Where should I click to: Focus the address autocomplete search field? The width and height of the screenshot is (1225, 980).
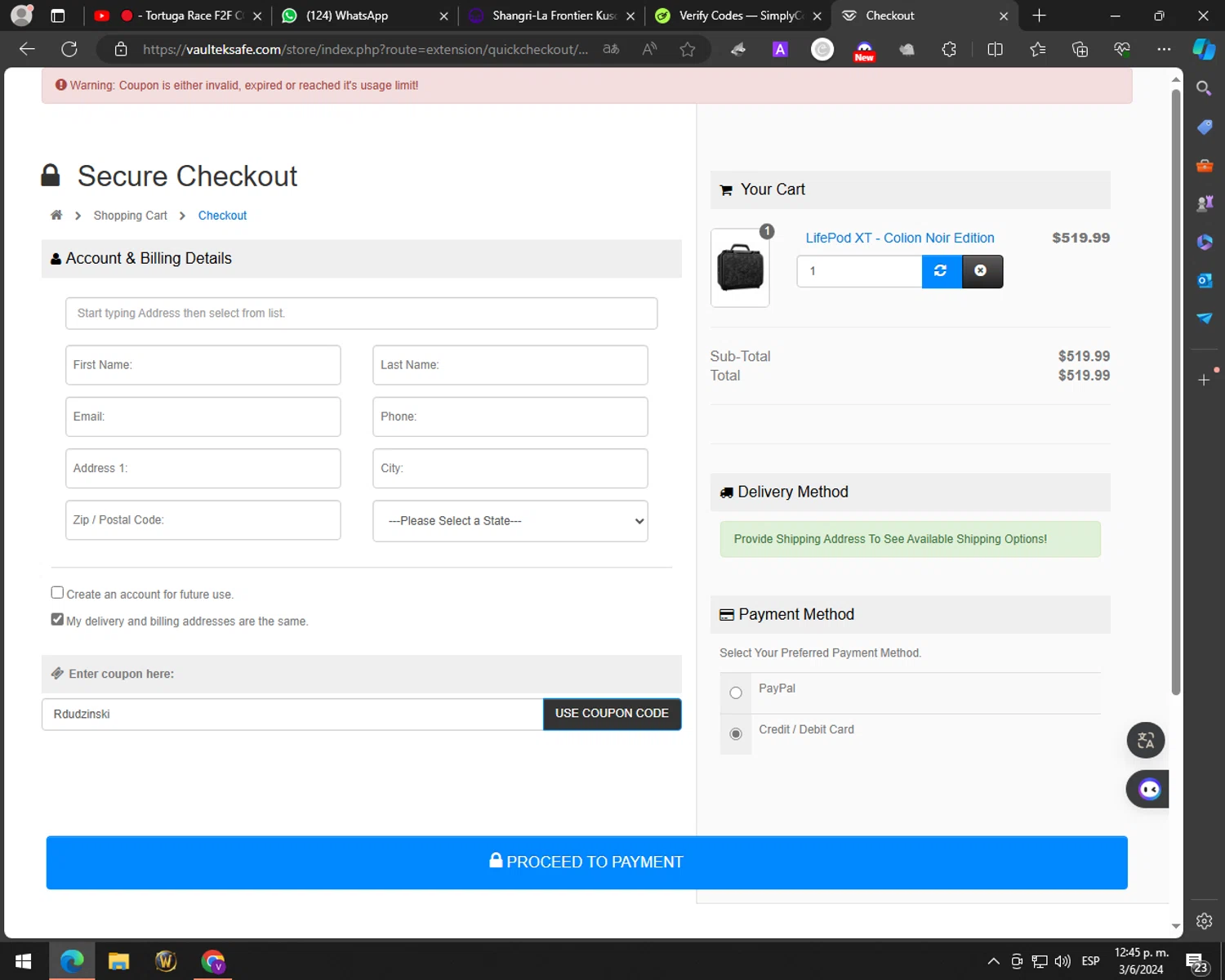(x=361, y=314)
